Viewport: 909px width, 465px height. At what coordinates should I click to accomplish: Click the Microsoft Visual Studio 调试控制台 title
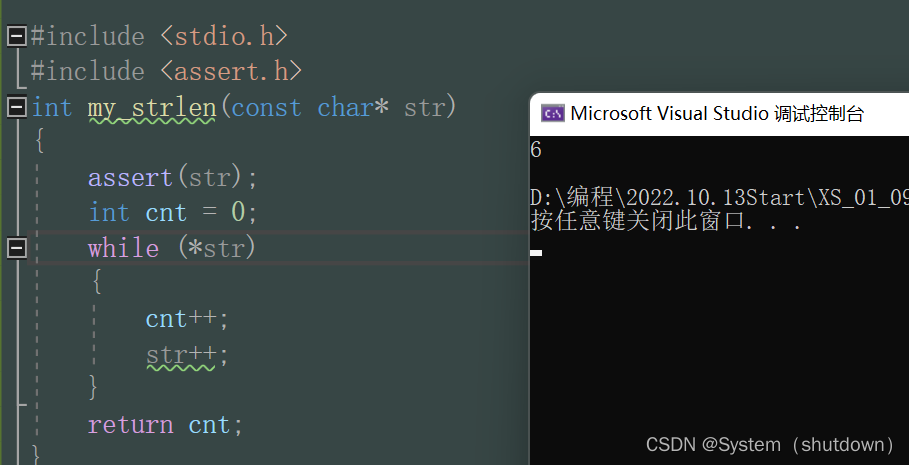pyautogui.click(x=716, y=113)
